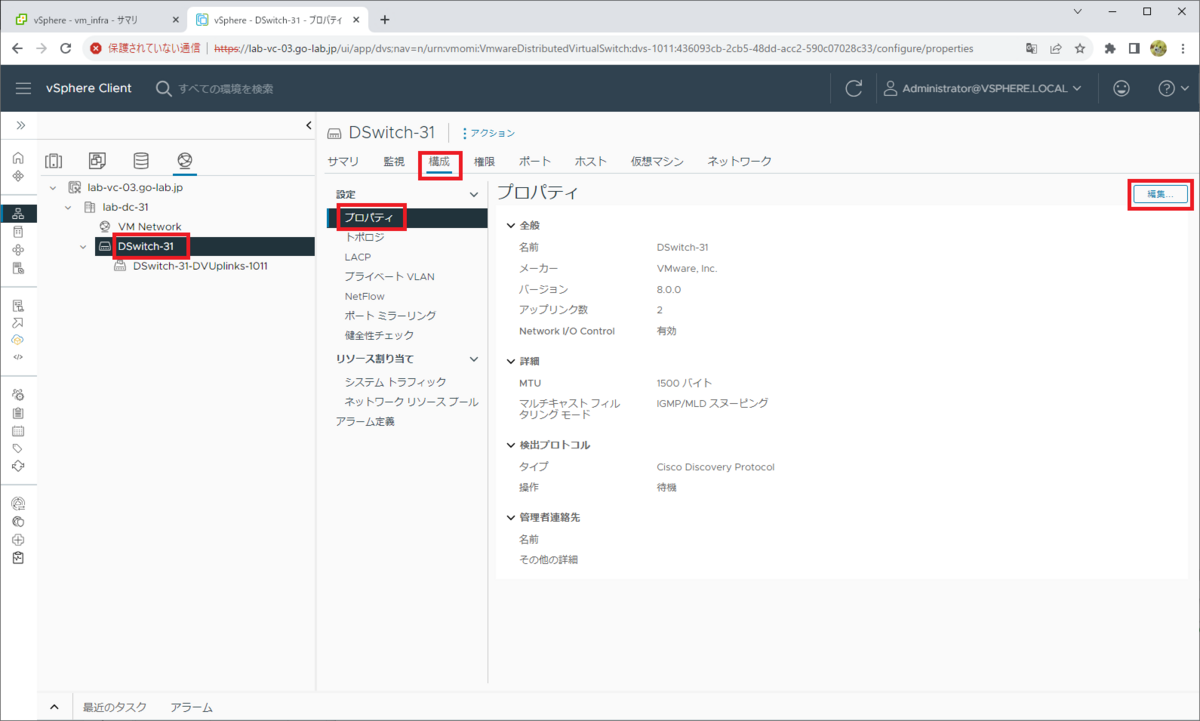
Task: Open トポロジ in configure menu
Action: [x=364, y=238]
